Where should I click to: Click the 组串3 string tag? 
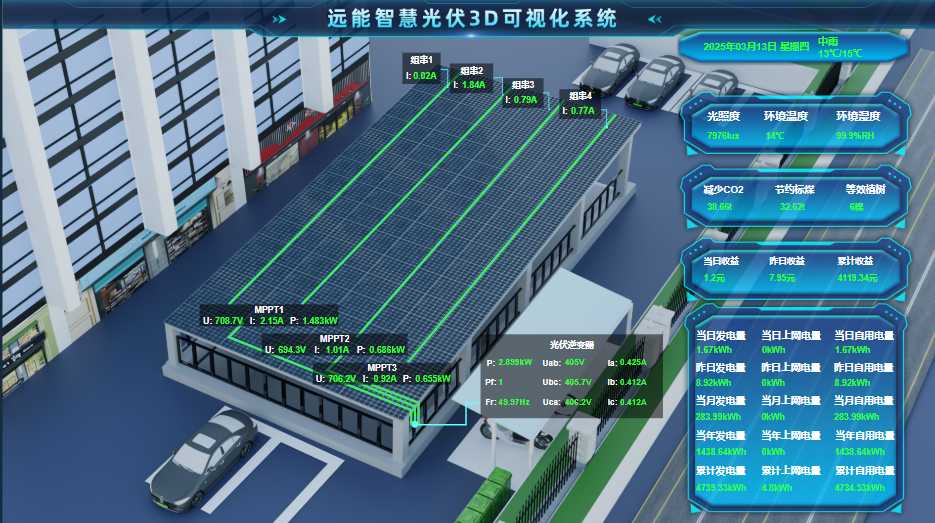(x=522, y=92)
